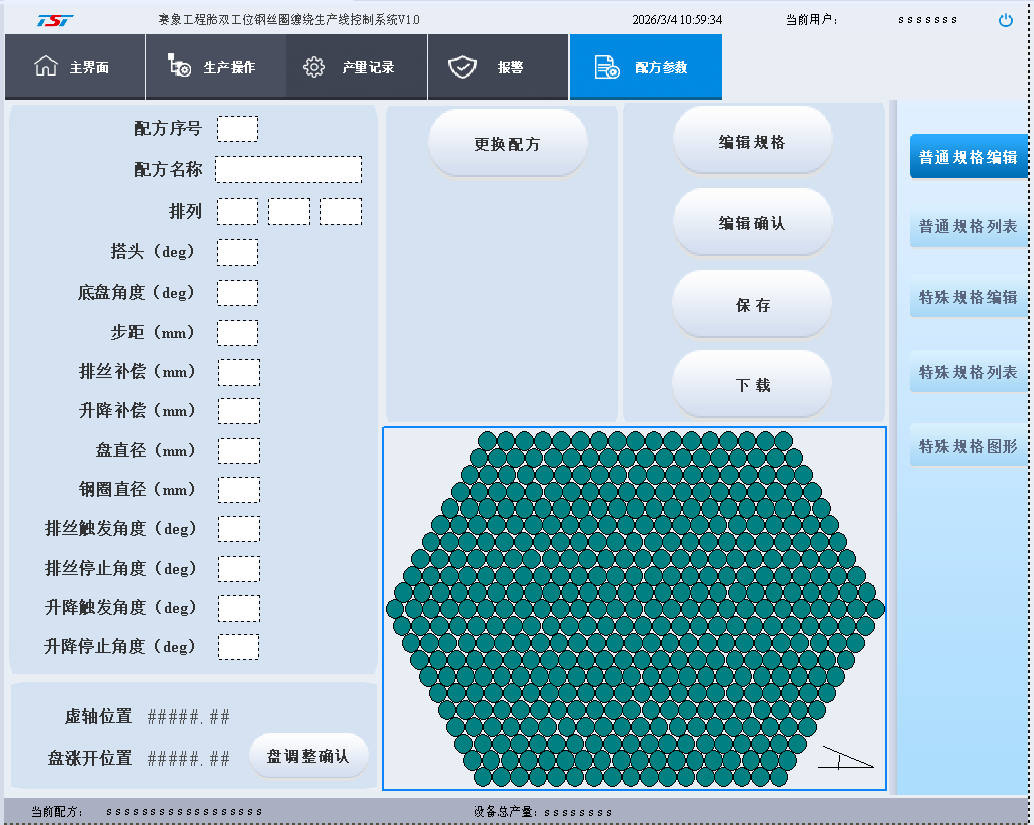The width and height of the screenshot is (1034, 825).
Task: Open the 特殊规格列表 side tab
Action: pos(967,372)
